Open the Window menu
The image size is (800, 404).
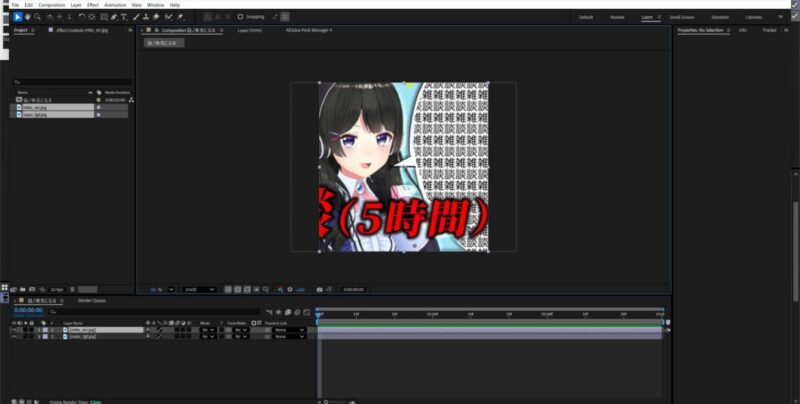(x=156, y=5)
